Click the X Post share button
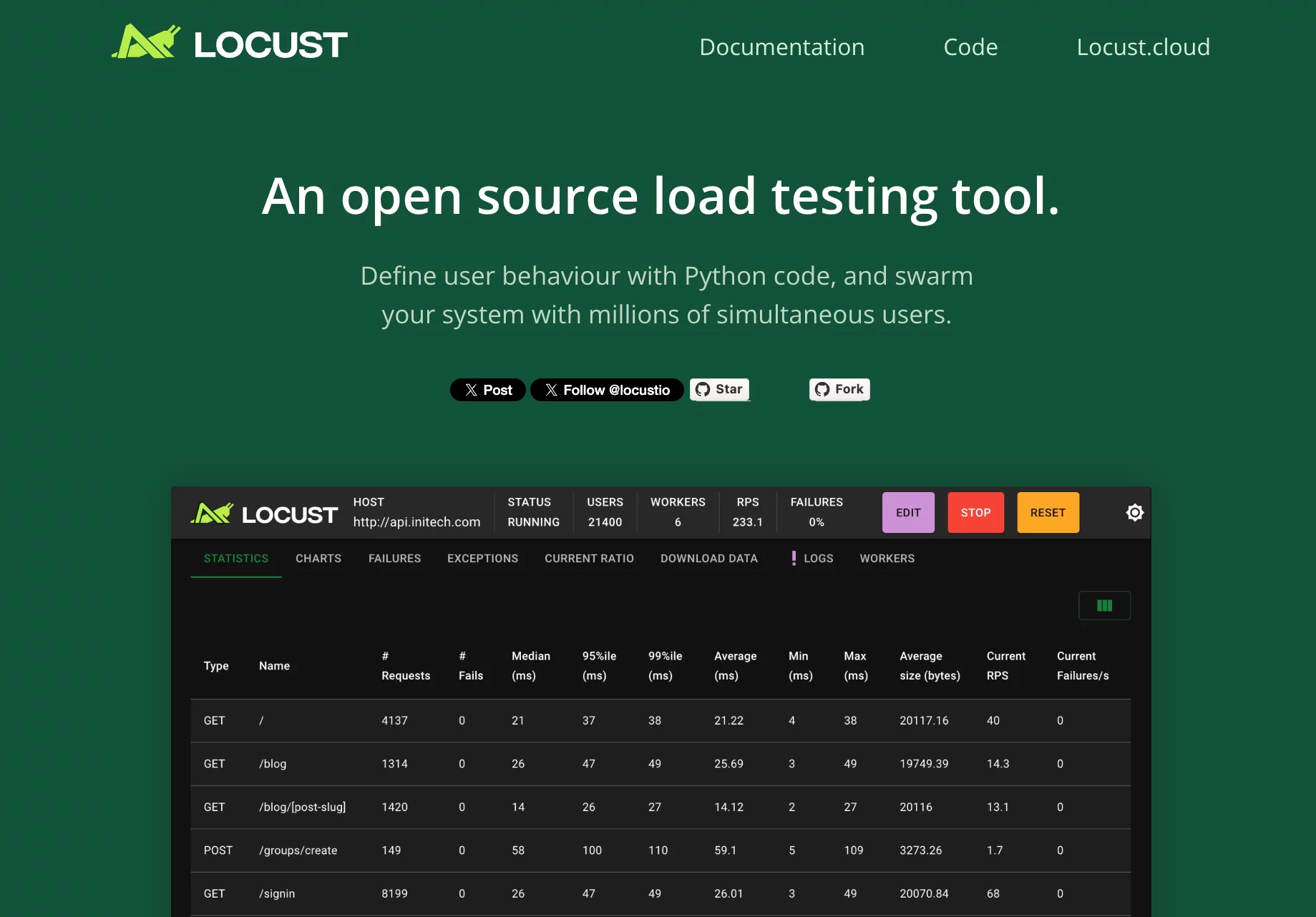 (488, 390)
